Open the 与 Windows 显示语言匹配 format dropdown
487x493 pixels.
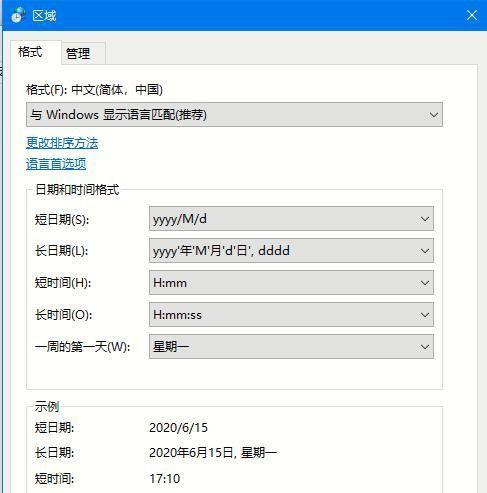(x=234, y=115)
